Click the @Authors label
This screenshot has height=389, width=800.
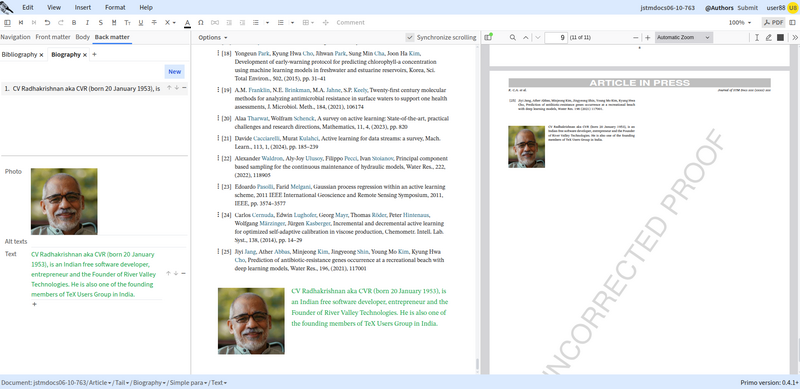click(719, 8)
